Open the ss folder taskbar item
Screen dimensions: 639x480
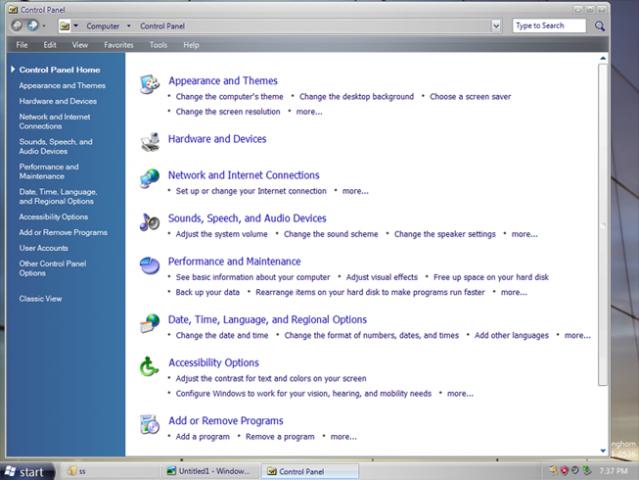pos(110,471)
